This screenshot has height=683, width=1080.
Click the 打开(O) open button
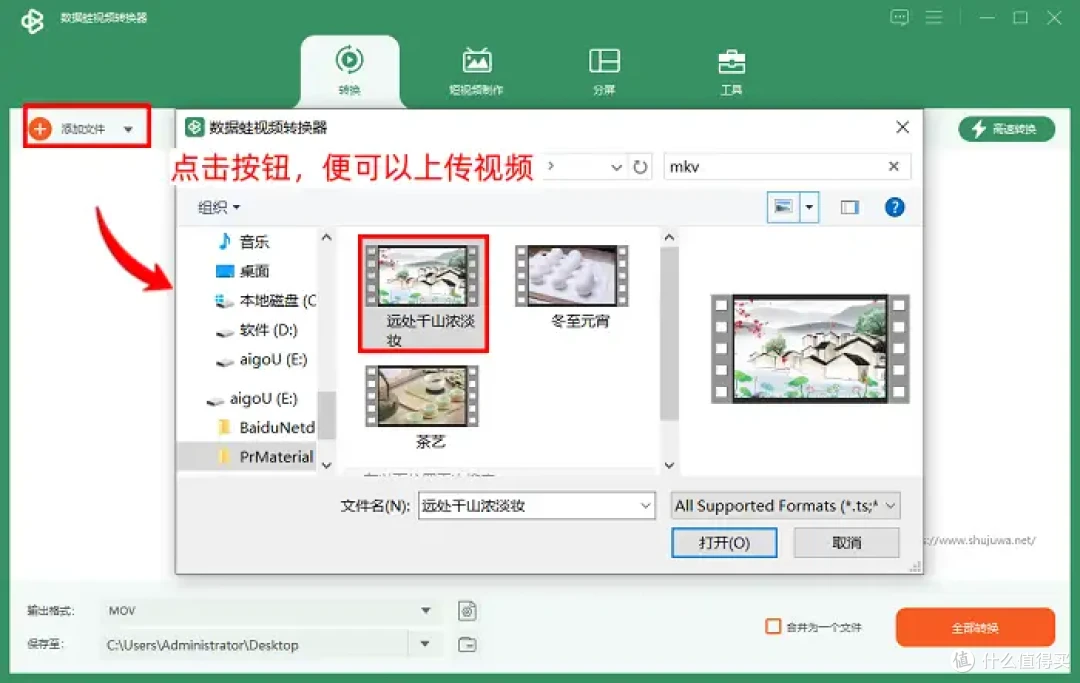724,543
